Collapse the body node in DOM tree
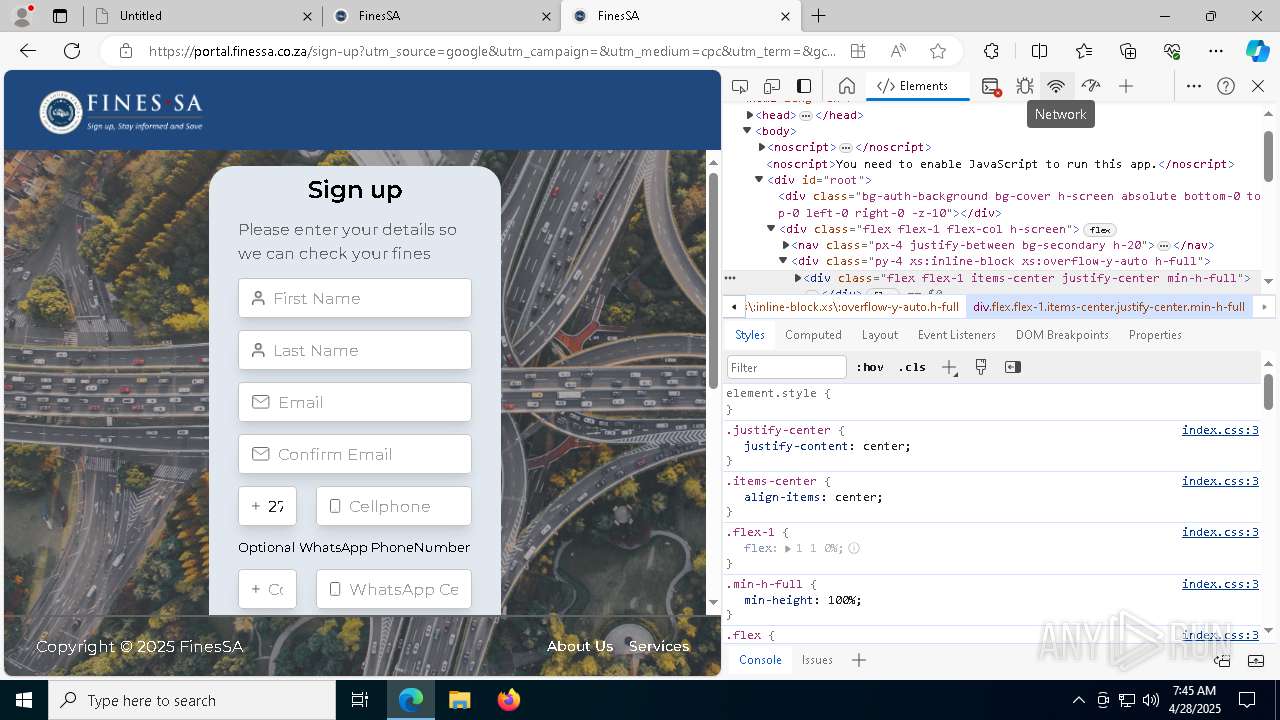1280x720 pixels. click(747, 131)
